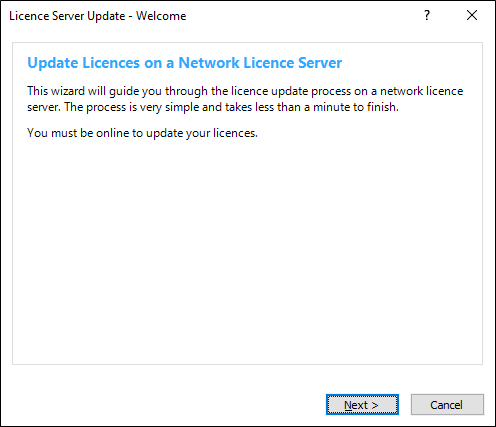Click the word 'Welcome' in the title bar

click(x=161, y=16)
